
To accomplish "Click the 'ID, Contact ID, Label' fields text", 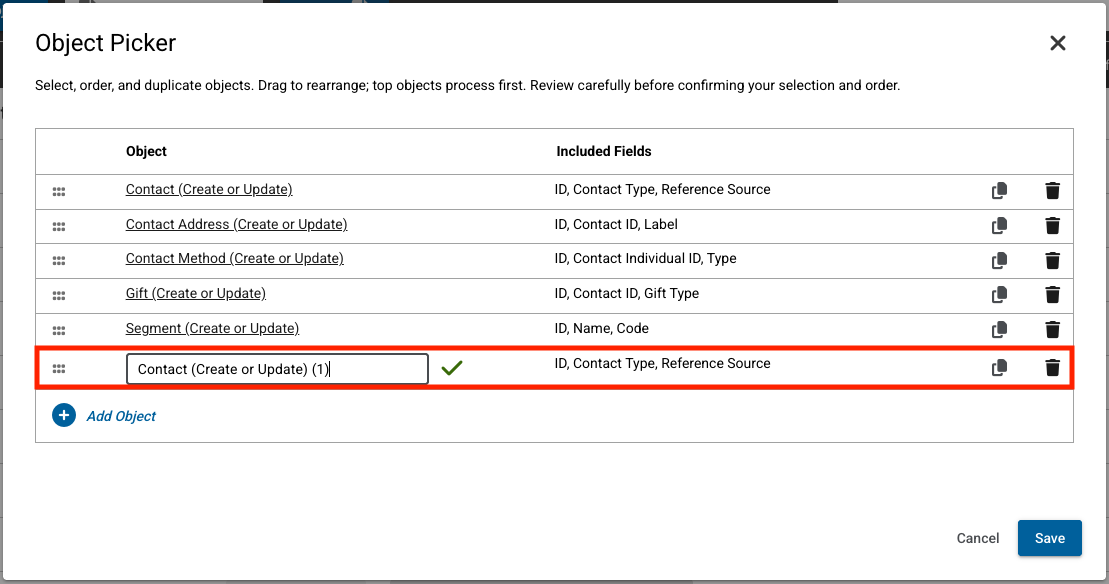I will pyautogui.click(x=616, y=224).
